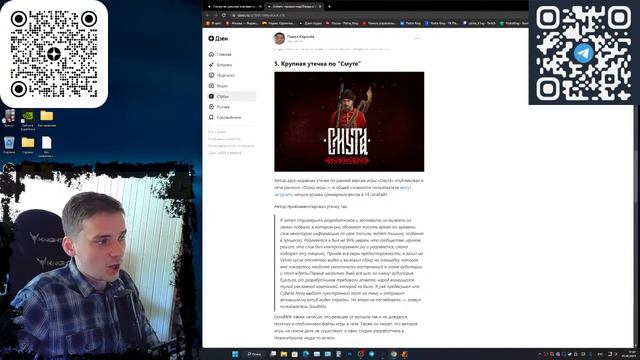Screen dimensions: 640x360
Task: Select the folder beside GeForce Experience on desktop
Action: coord(47,119)
